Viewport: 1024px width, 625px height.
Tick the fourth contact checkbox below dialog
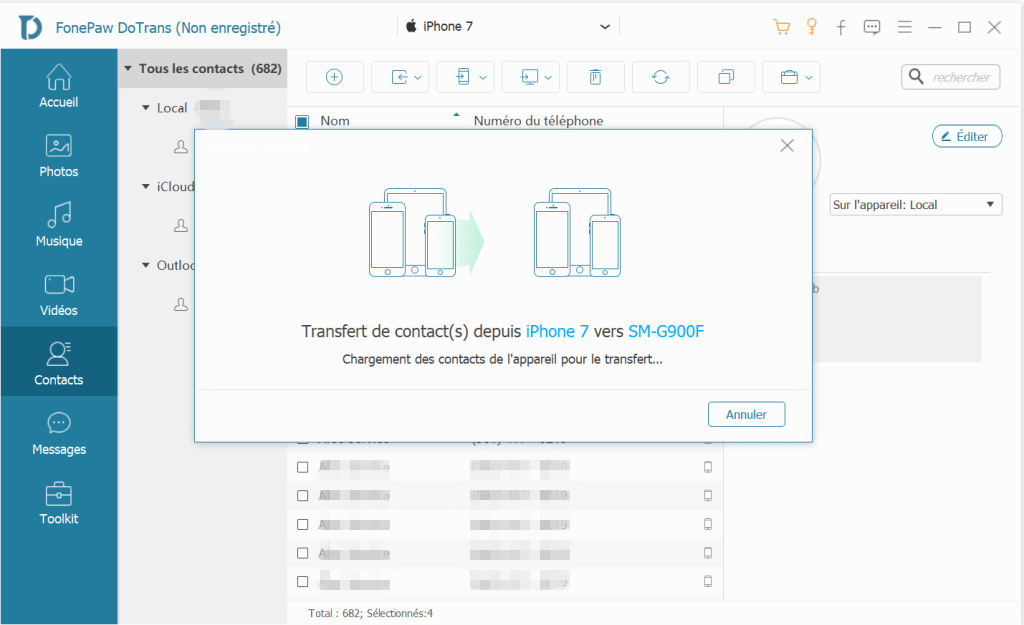point(302,553)
